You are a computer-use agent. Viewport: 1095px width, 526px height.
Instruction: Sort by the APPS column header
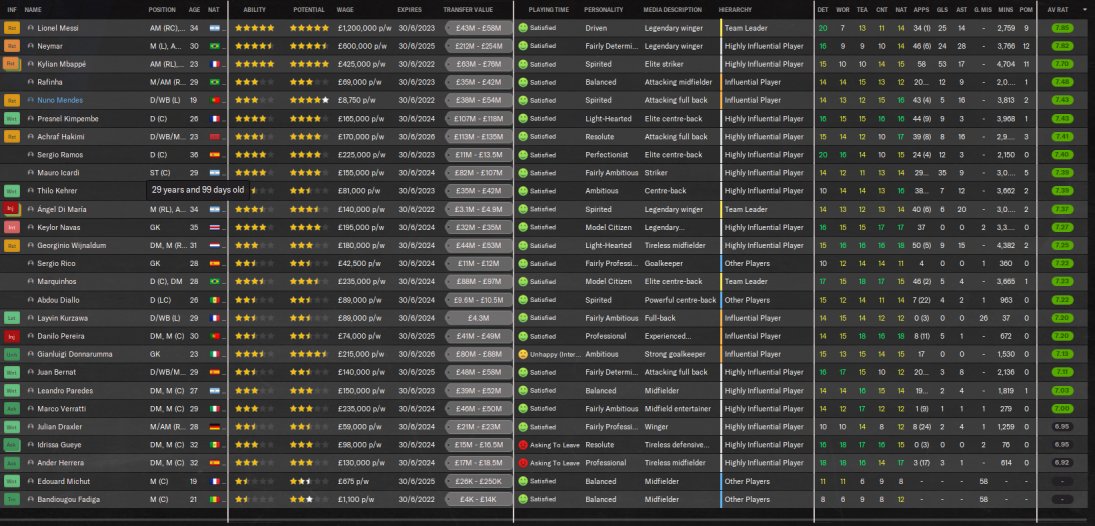click(921, 10)
